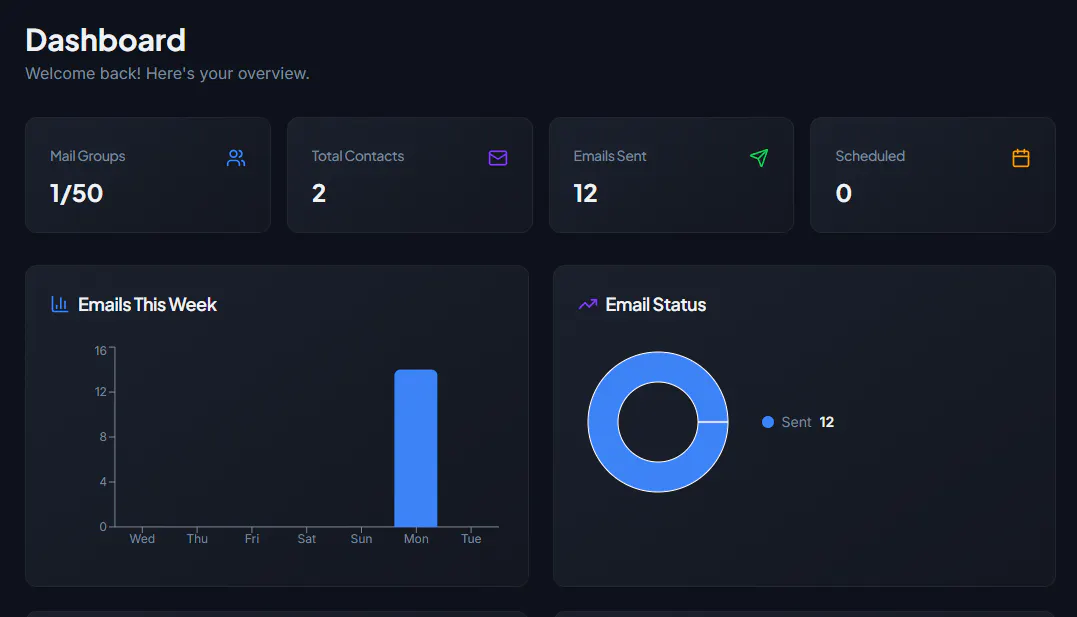Image resolution: width=1077 pixels, height=617 pixels.
Task: Click the Scheduled calendar icon
Action: [x=1021, y=158]
